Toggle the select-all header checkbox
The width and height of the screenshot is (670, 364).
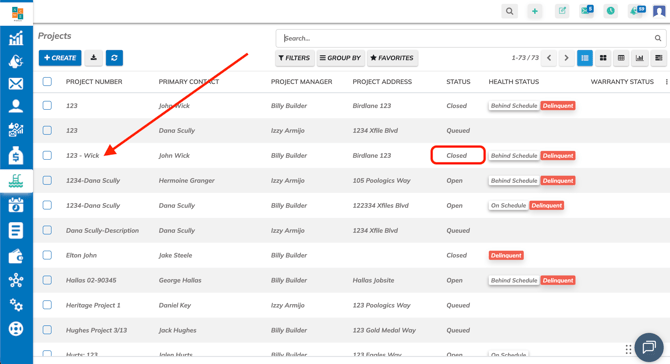[x=47, y=82]
